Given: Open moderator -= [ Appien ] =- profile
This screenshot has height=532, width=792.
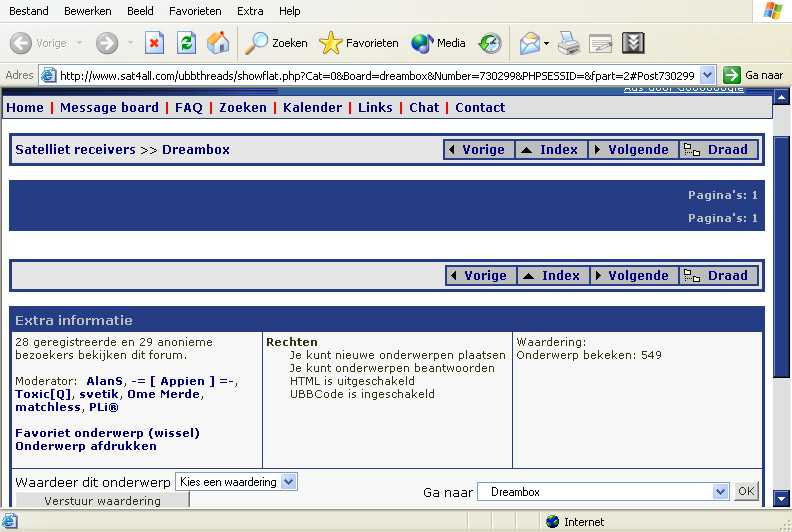Looking at the screenshot, I should pos(182,381).
